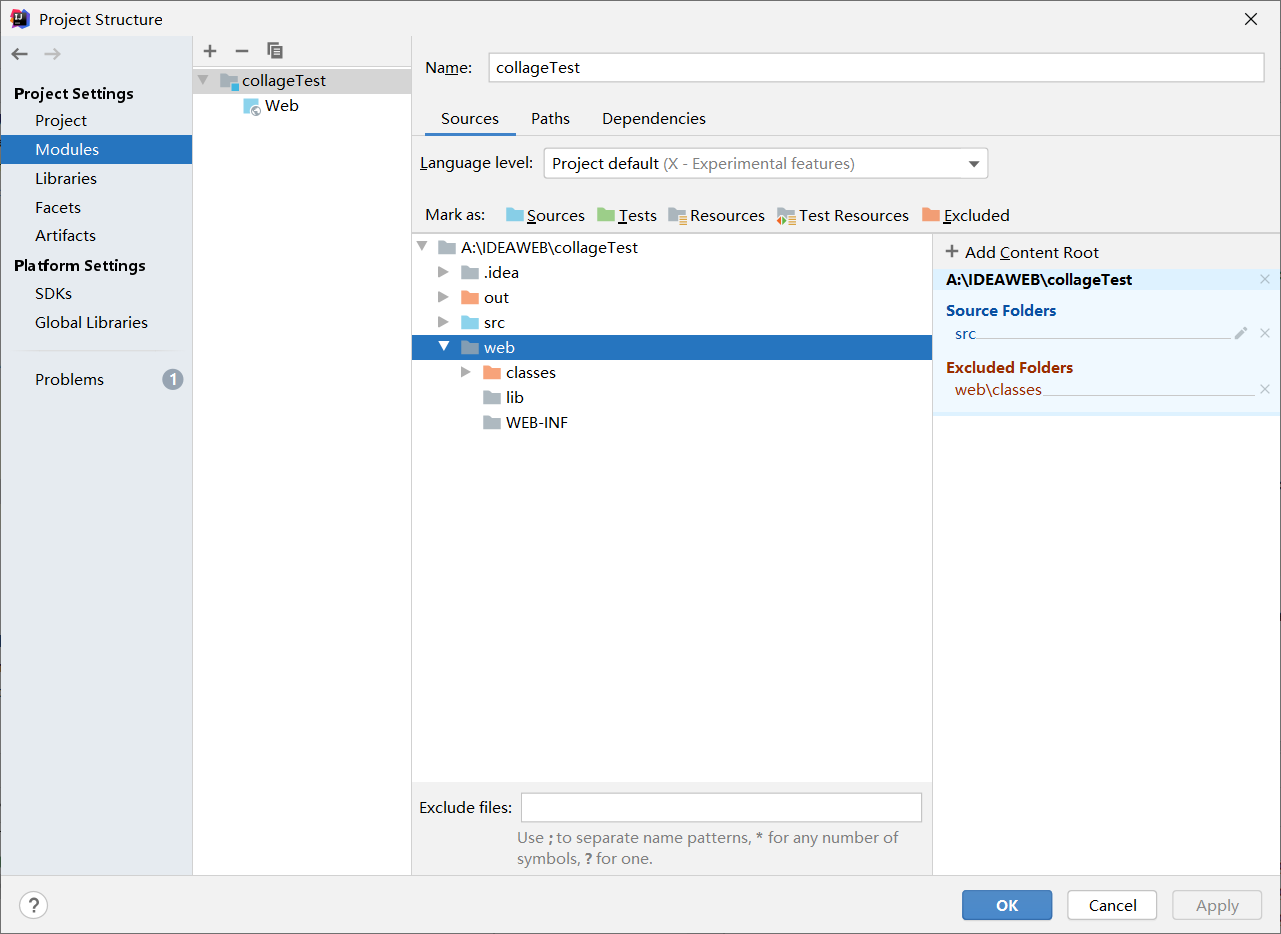The width and height of the screenshot is (1281, 934).
Task: Switch to the Dependencies tab
Action: click(654, 118)
